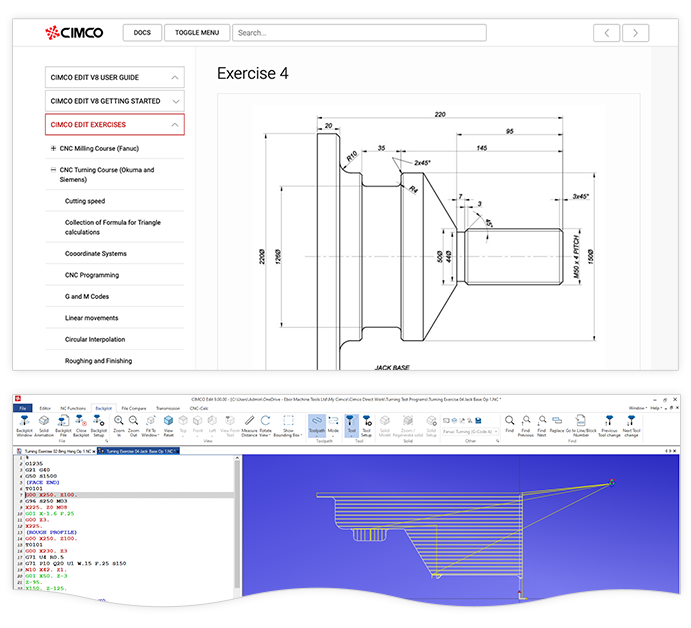Image resolution: width=691 pixels, height=628 pixels.
Task: Select the Backplot ribbon tab
Action: click(x=104, y=408)
